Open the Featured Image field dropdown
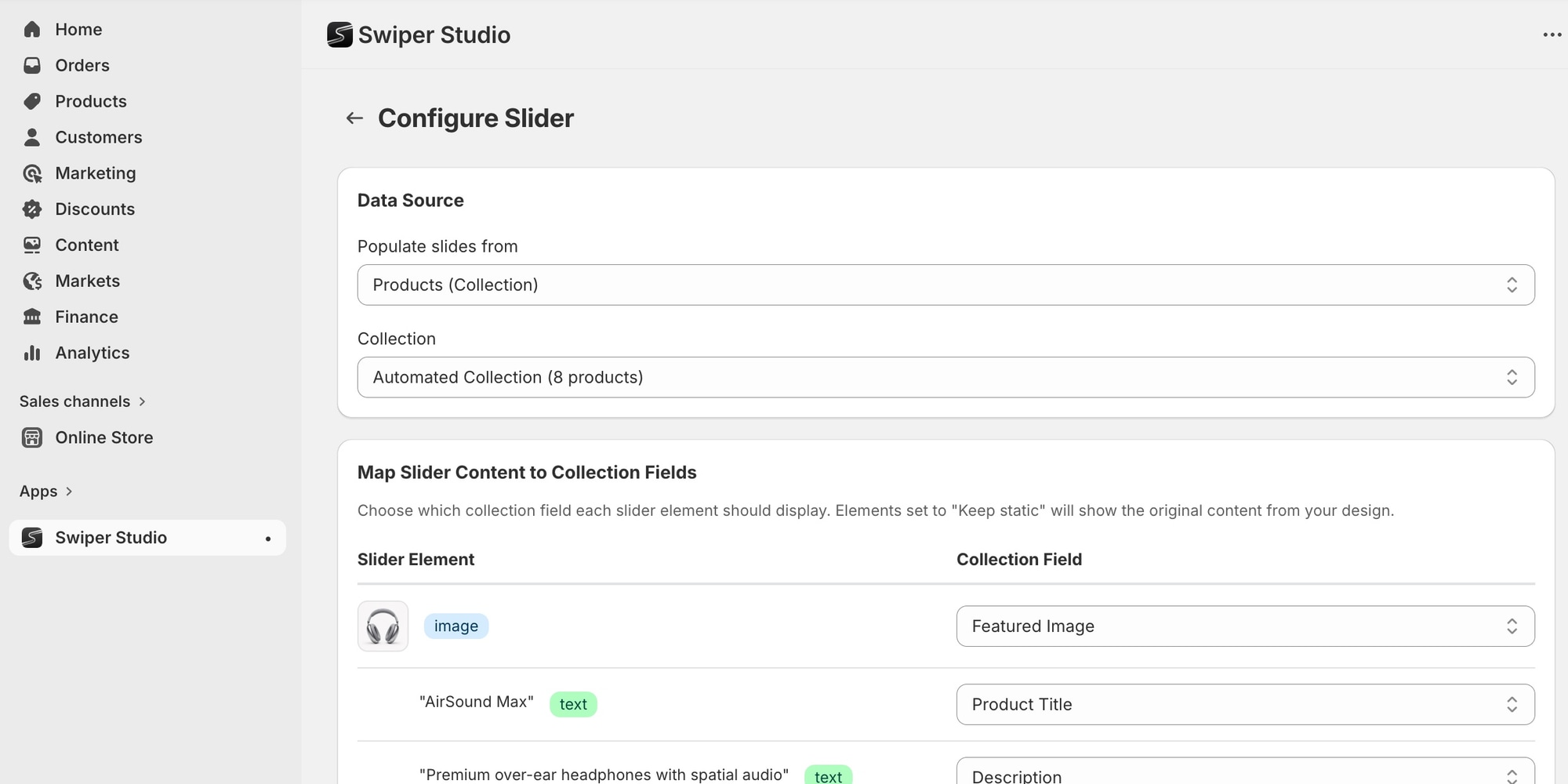 point(1245,626)
